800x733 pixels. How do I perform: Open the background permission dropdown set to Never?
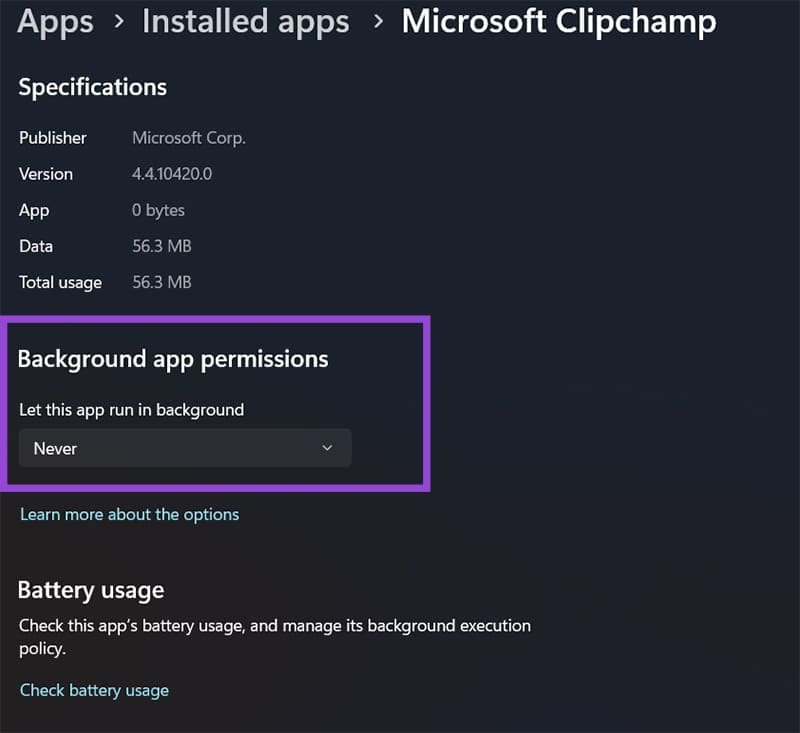coord(185,449)
